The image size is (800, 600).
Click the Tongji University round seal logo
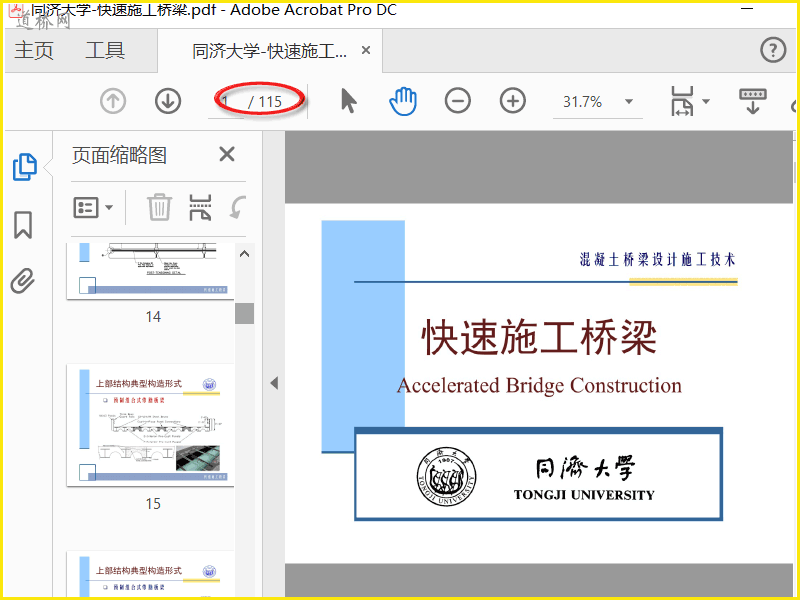[446, 477]
